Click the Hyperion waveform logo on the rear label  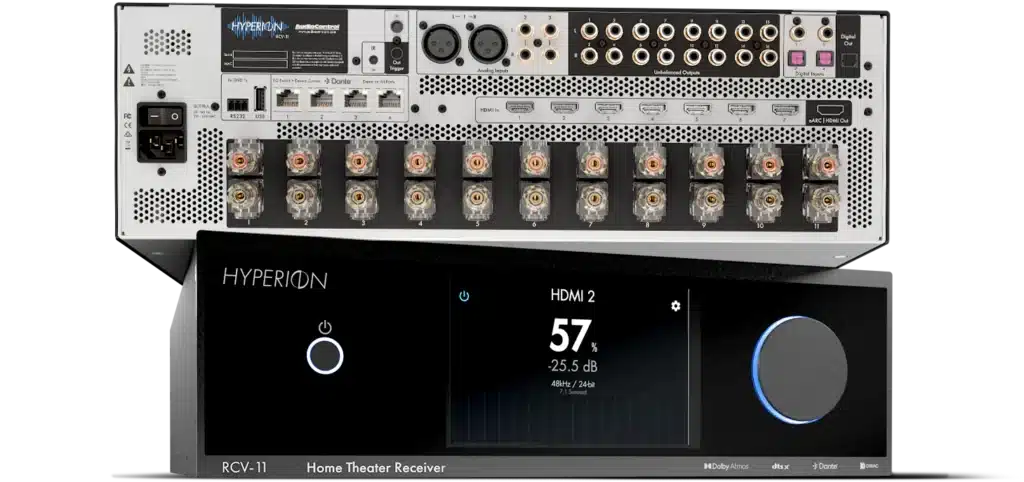pos(257,27)
